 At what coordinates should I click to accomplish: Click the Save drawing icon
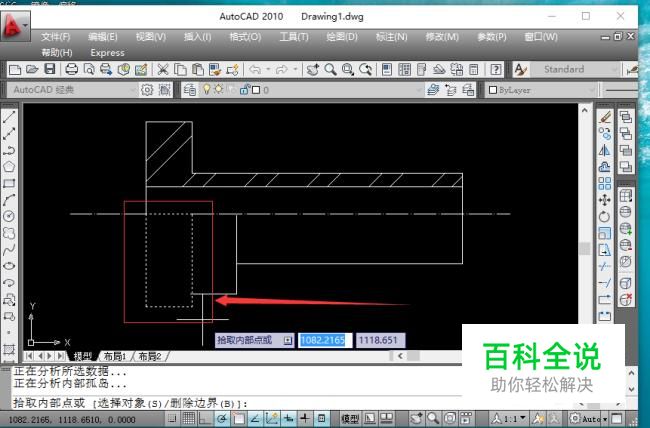point(50,69)
